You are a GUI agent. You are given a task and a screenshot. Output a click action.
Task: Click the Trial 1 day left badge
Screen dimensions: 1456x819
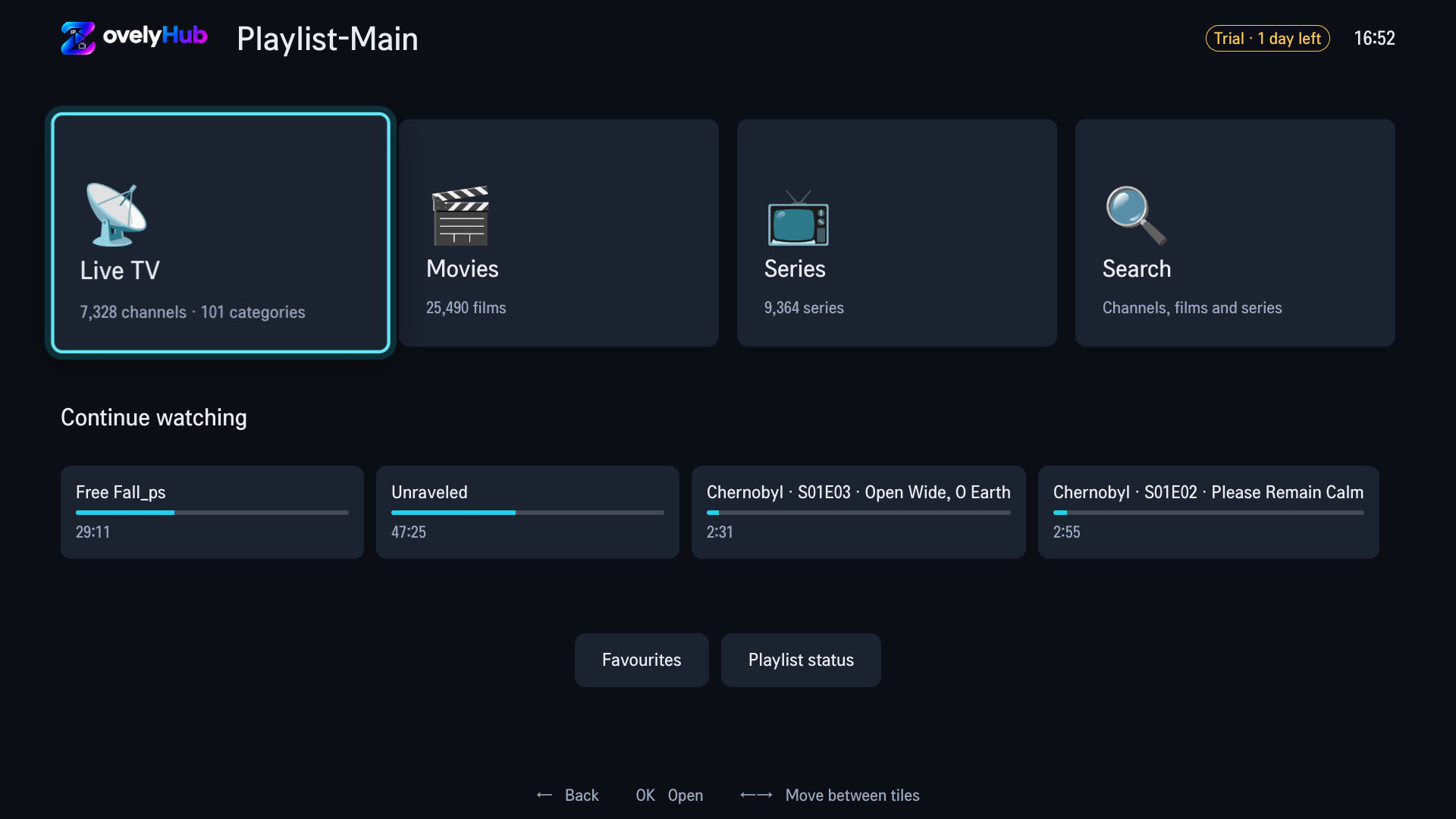click(1267, 38)
